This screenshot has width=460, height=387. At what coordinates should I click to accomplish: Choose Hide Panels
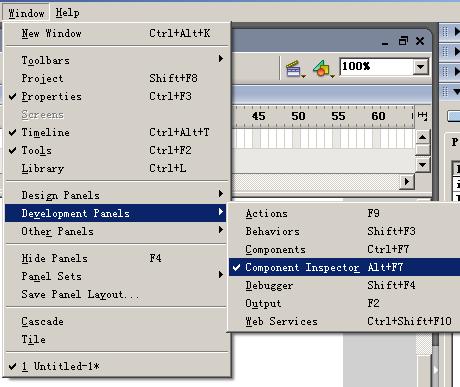click(117, 258)
